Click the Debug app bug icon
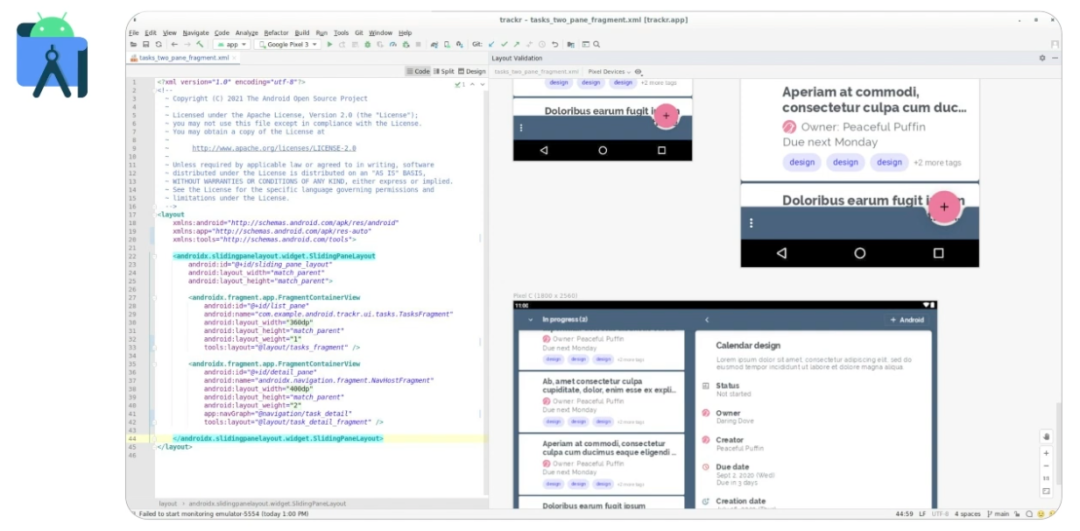The image size is (1080, 531). pyautogui.click(x=367, y=45)
